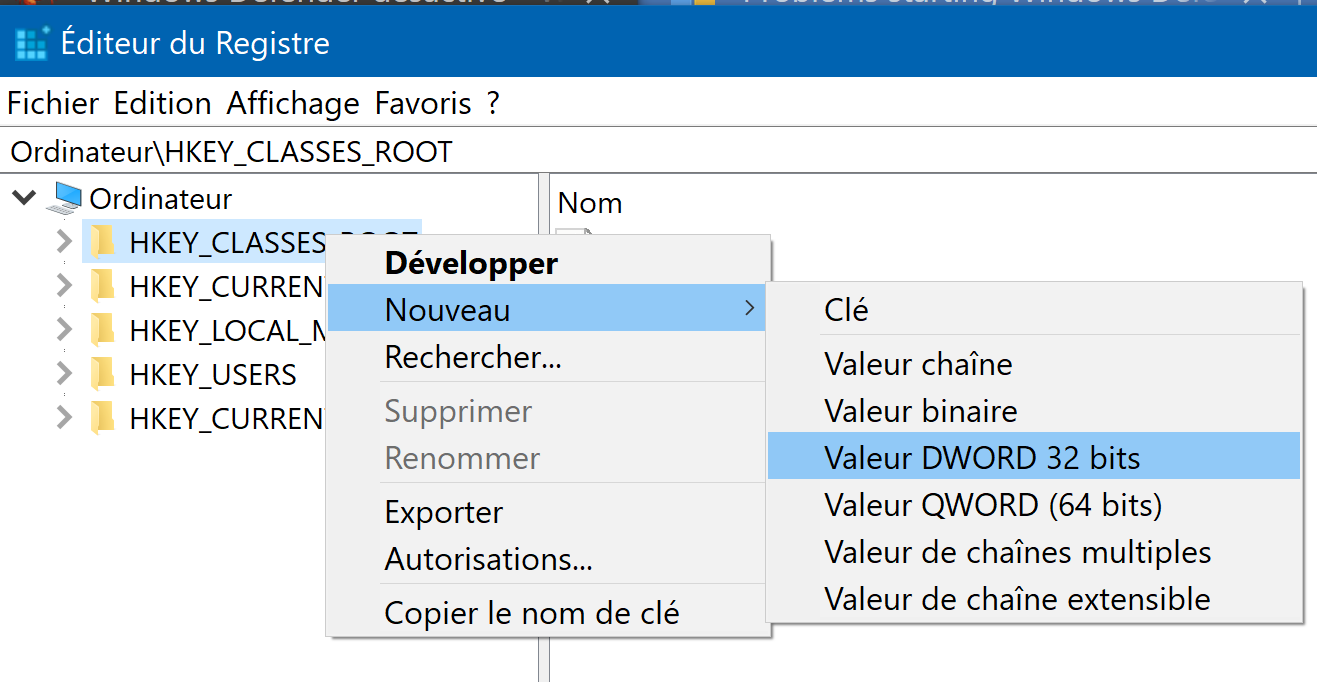Select Valeur chaîne in submenu
This screenshot has width=1317, height=682.
(x=918, y=364)
